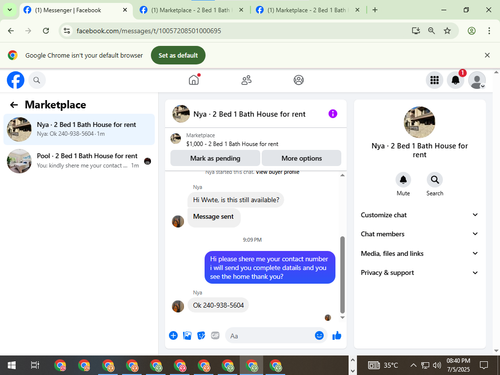Click the chat scroll down arrow
This screenshot has height=375, width=500.
(342, 318)
